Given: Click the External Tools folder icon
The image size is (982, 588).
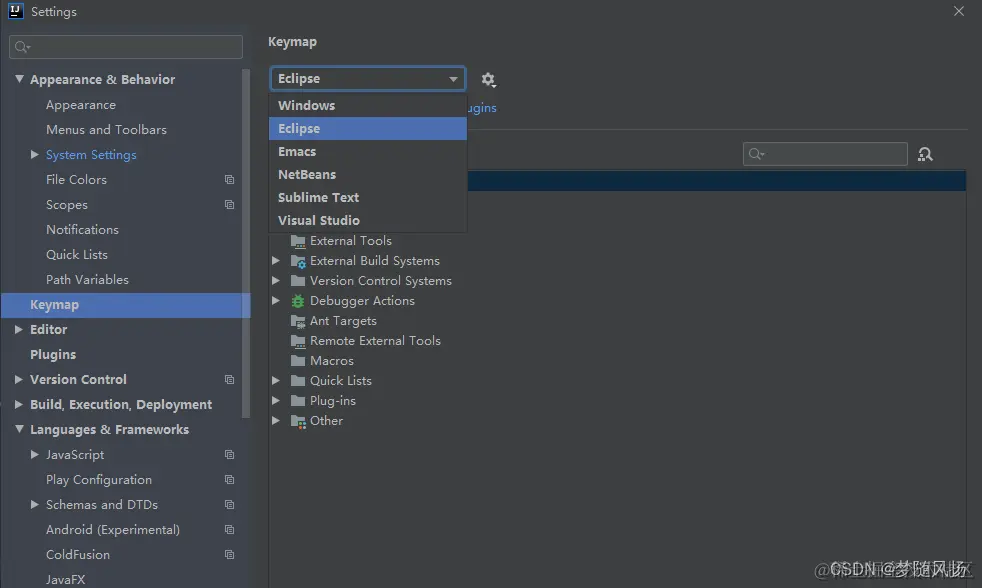Looking at the screenshot, I should tap(298, 241).
